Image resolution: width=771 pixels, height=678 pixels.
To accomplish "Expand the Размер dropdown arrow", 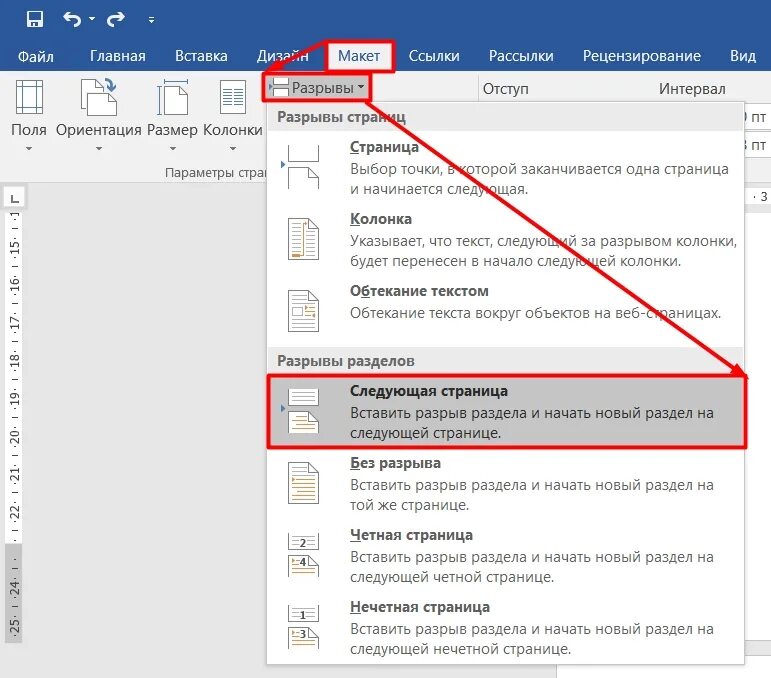I will pos(173,148).
